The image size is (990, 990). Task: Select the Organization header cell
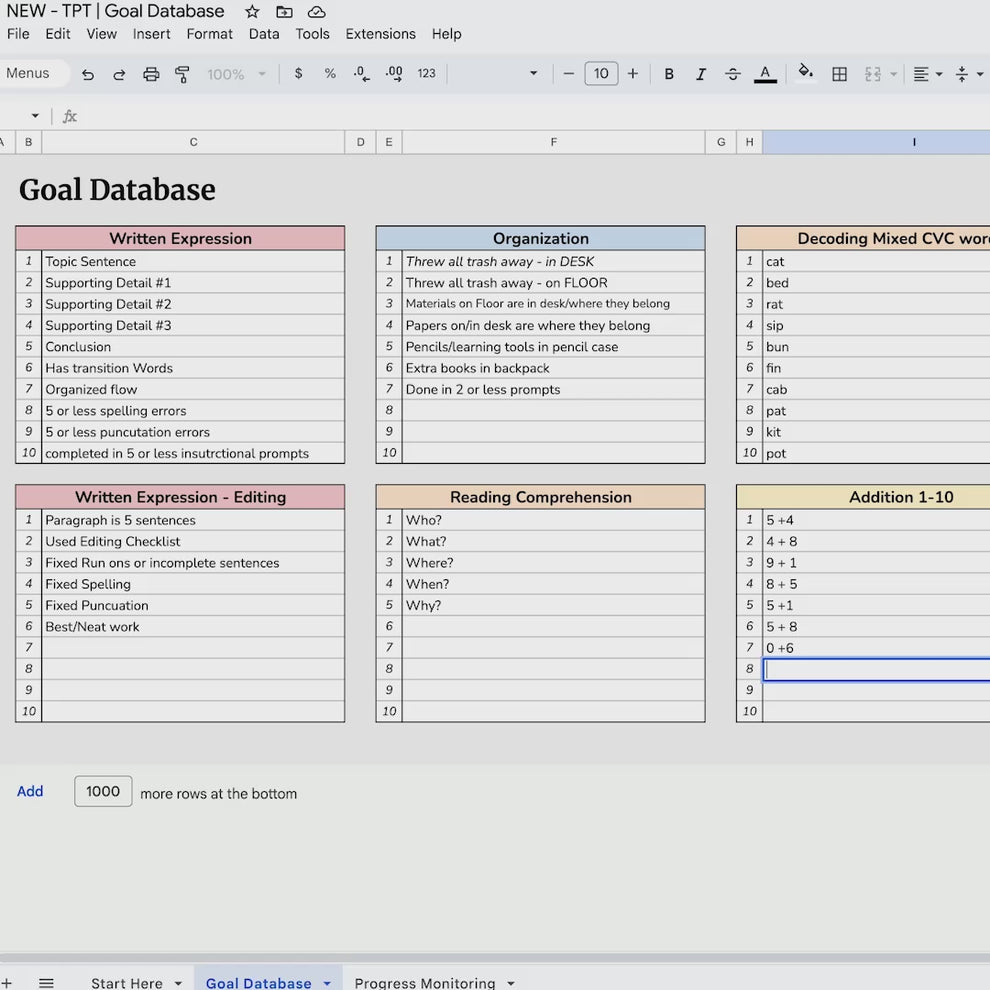point(540,238)
